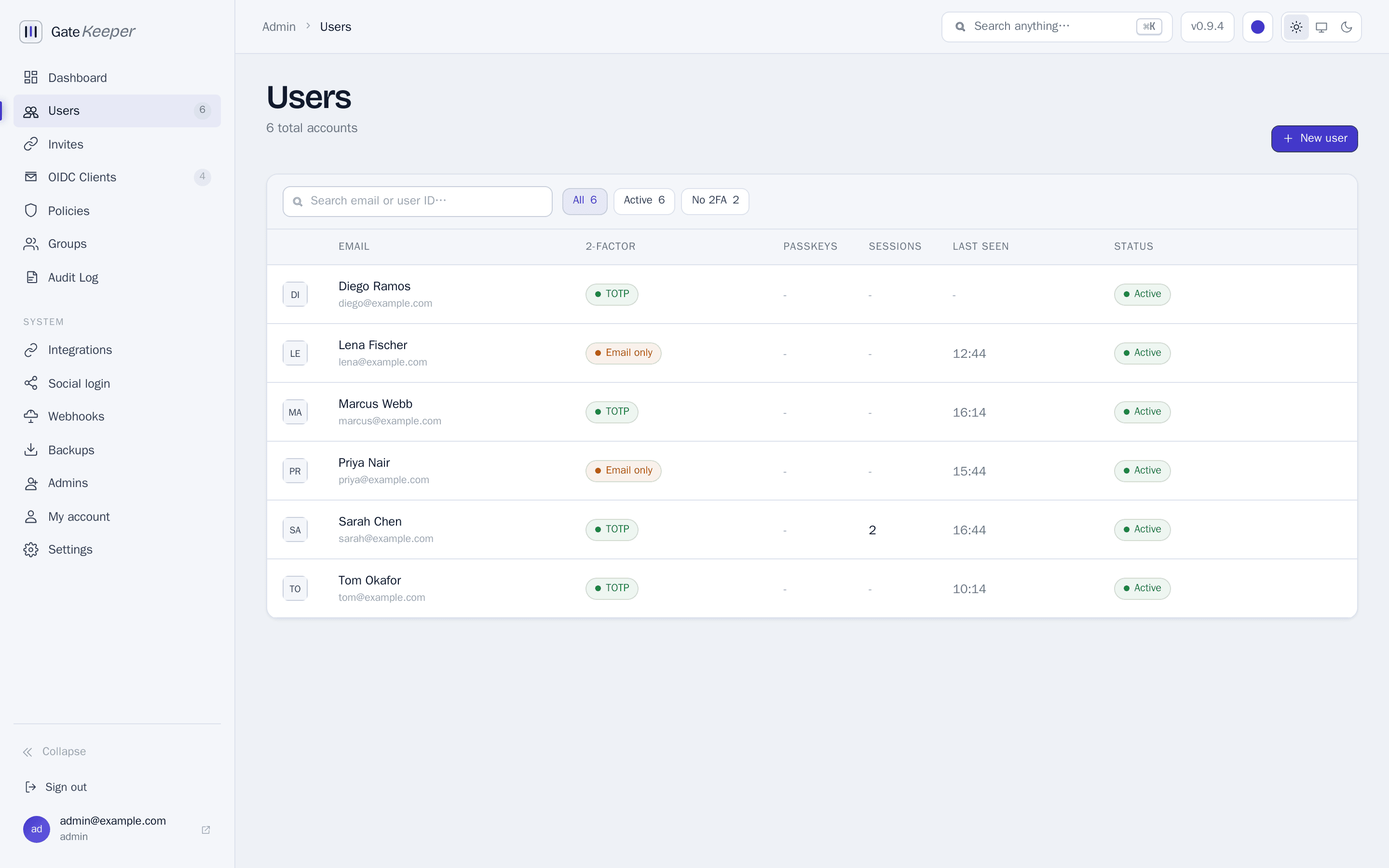
Task: Open Invites in the sidebar
Action: pos(117,144)
